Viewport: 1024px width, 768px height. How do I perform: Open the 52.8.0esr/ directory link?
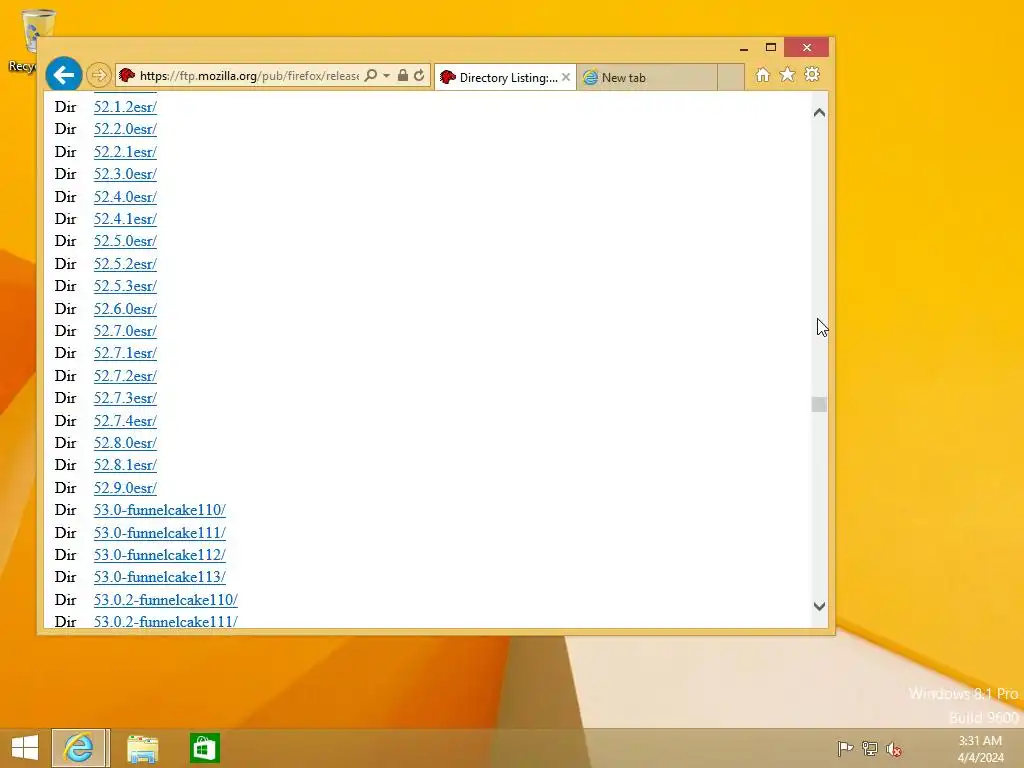click(x=125, y=443)
